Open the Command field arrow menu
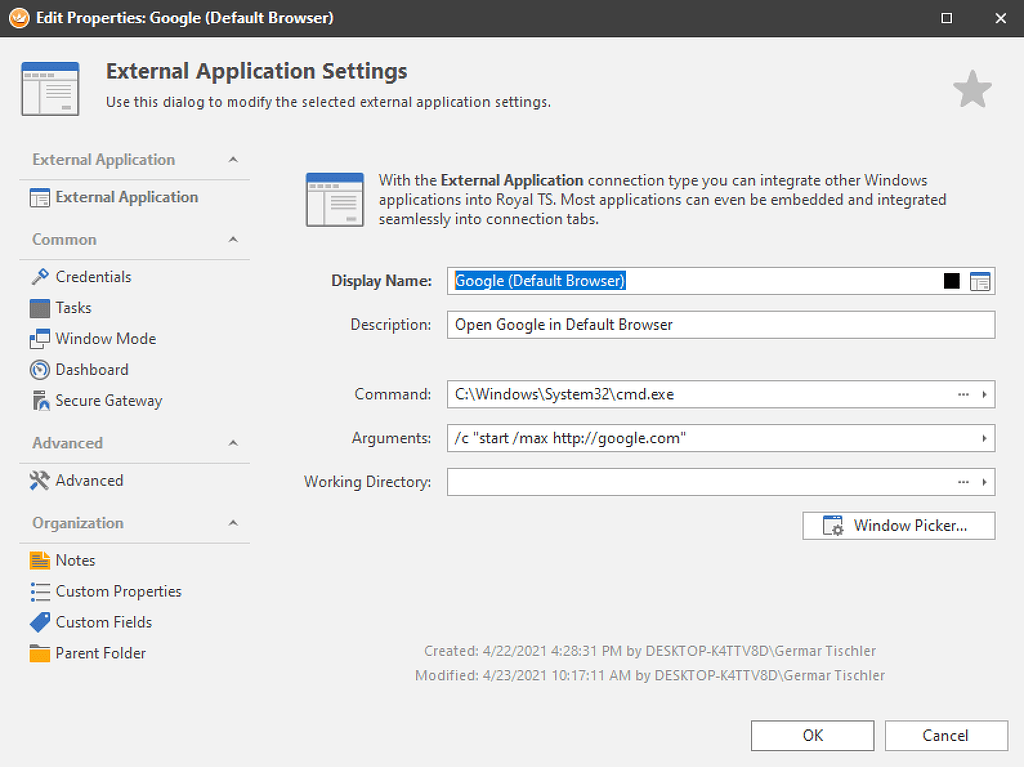 coord(984,395)
